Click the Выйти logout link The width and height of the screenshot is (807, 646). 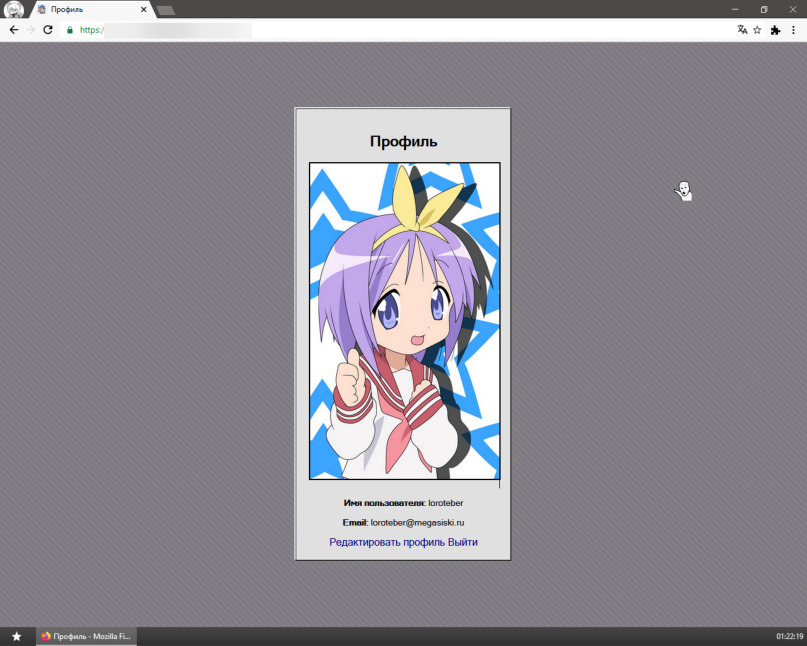coord(463,542)
